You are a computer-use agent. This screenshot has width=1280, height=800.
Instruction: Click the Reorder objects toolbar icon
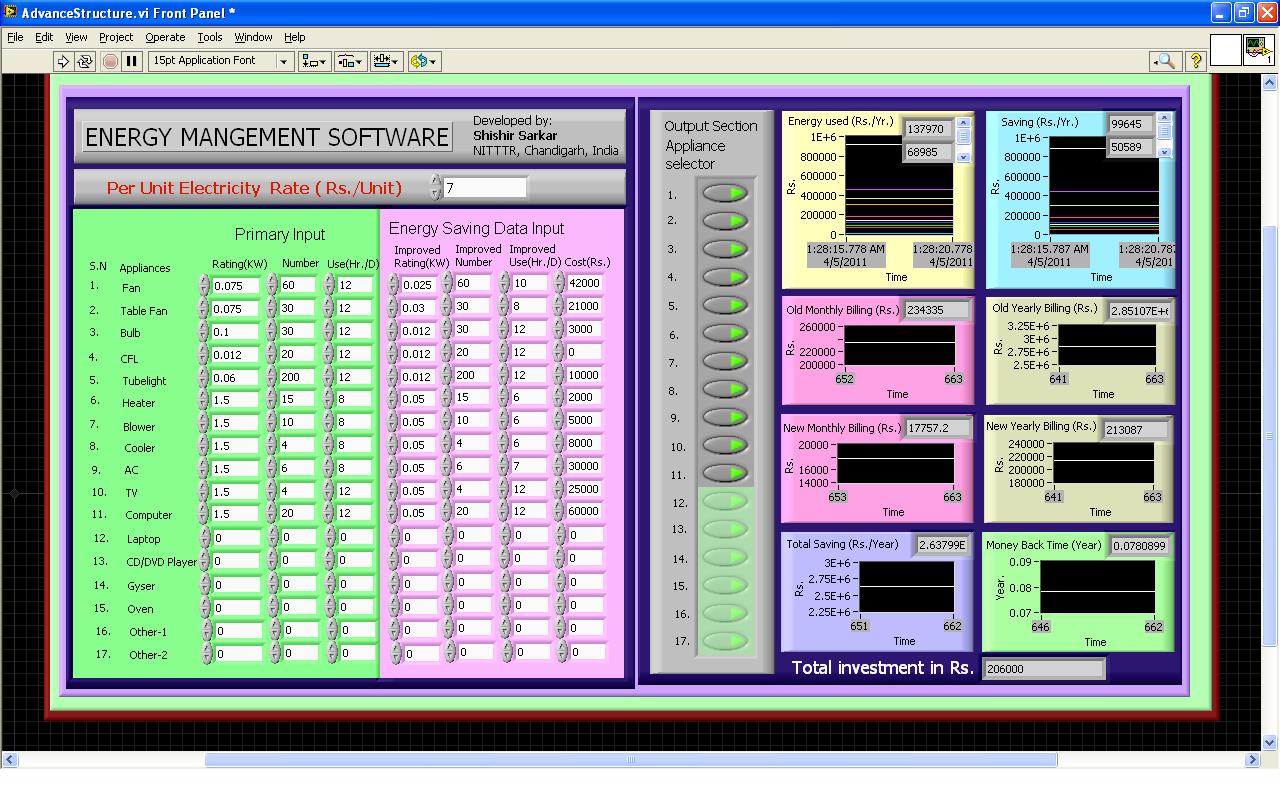point(419,61)
